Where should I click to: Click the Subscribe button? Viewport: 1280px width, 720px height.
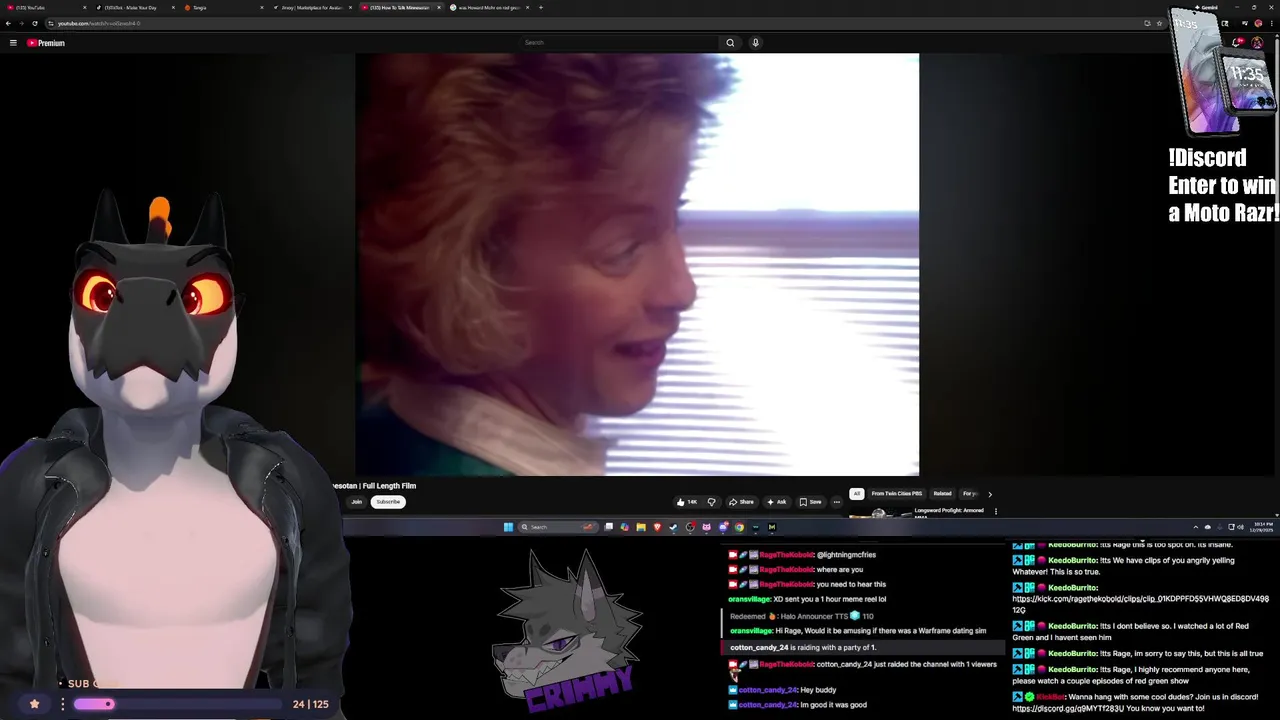click(388, 502)
